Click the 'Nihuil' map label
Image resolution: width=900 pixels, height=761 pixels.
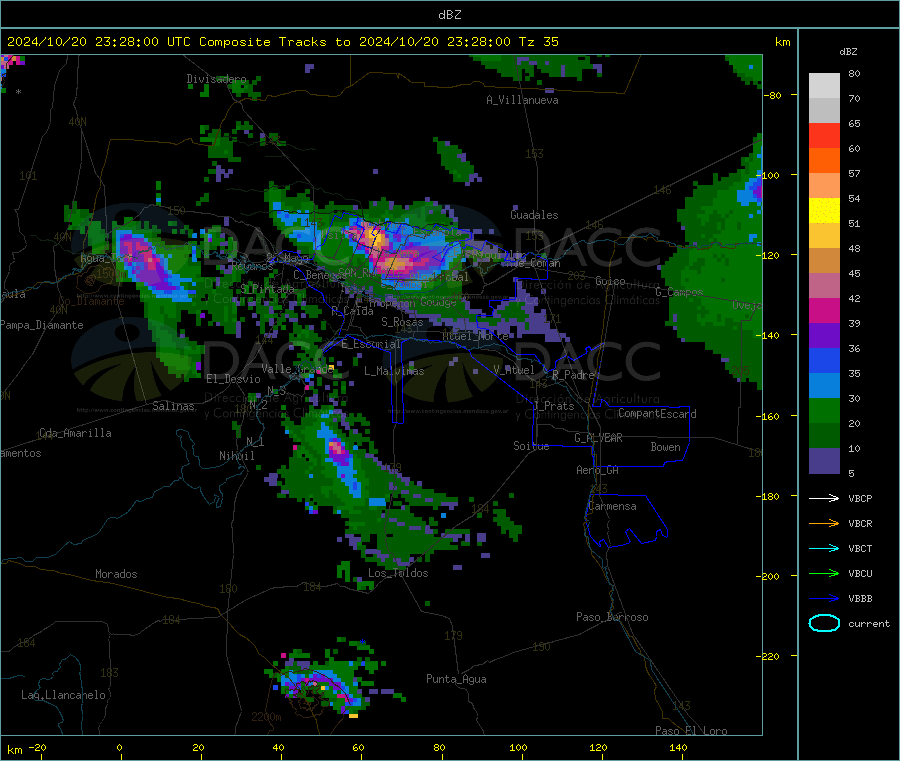(236, 456)
